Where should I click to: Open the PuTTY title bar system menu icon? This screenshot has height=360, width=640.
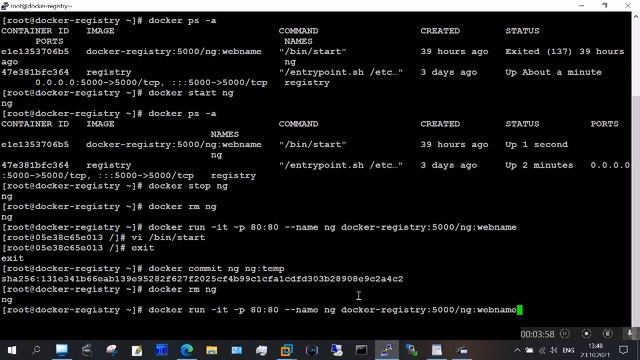tap(4, 6)
